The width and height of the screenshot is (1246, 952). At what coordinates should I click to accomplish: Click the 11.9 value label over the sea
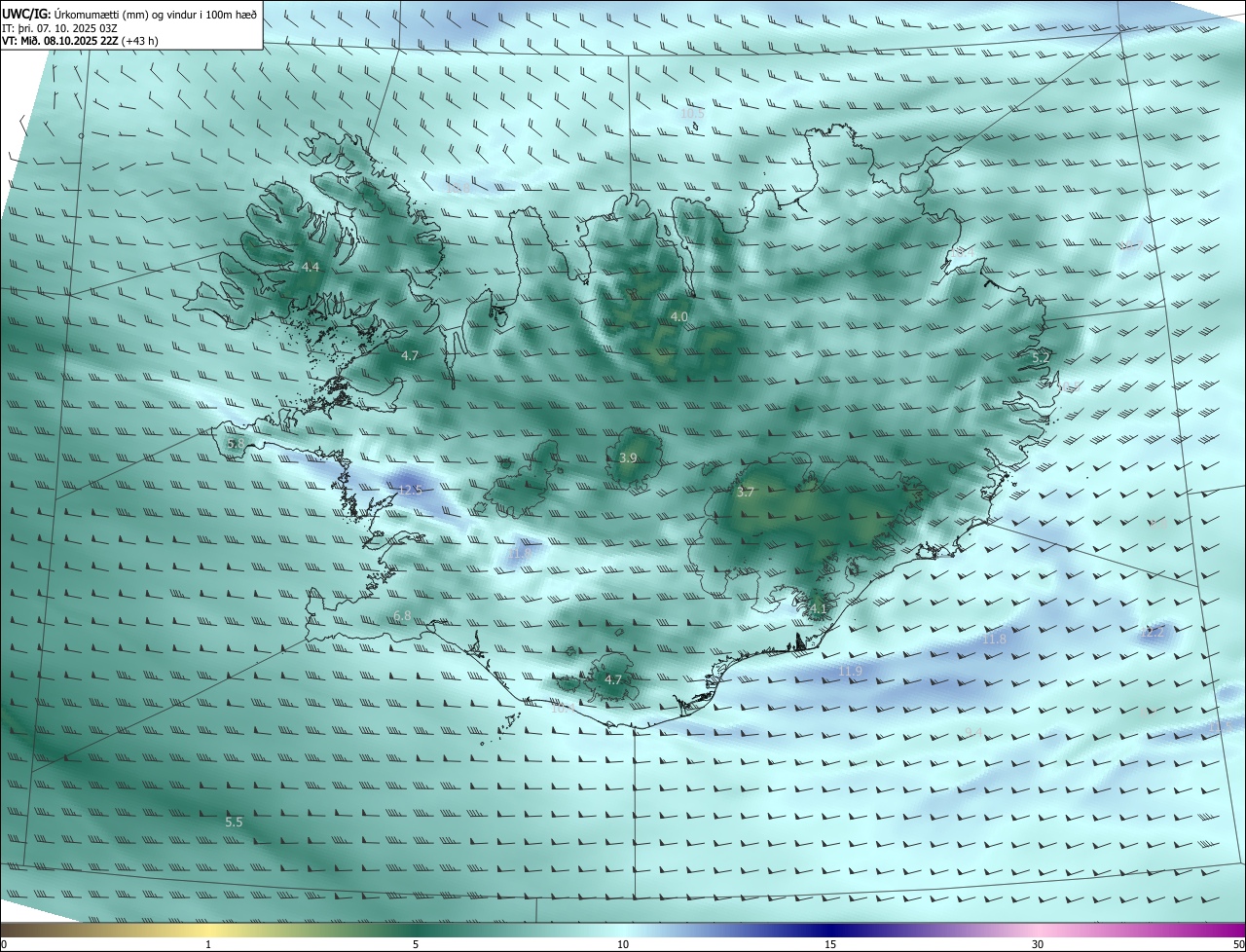point(850,672)
